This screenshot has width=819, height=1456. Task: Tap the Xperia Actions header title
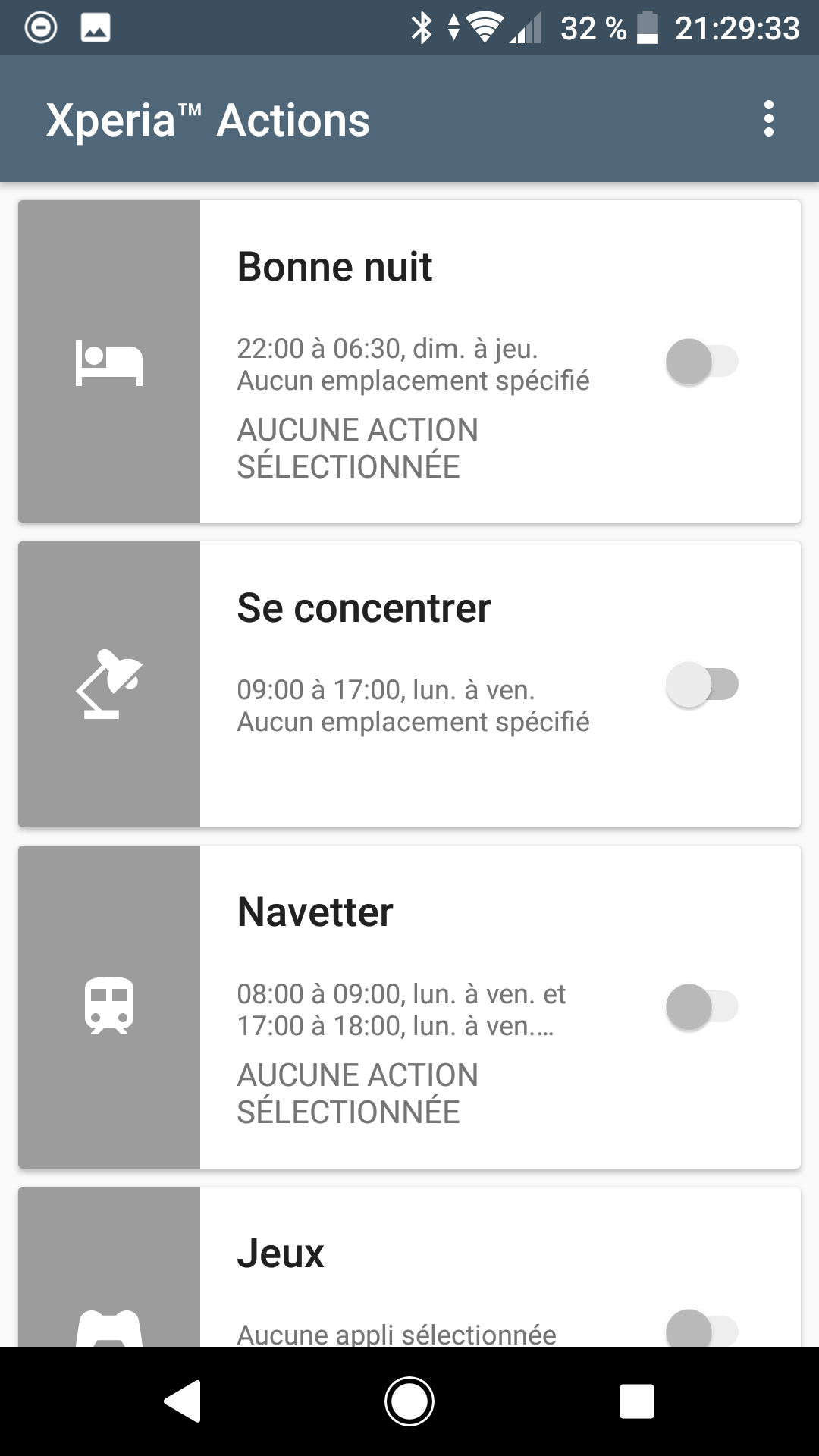pyautogui.click(x=208, y=120)
